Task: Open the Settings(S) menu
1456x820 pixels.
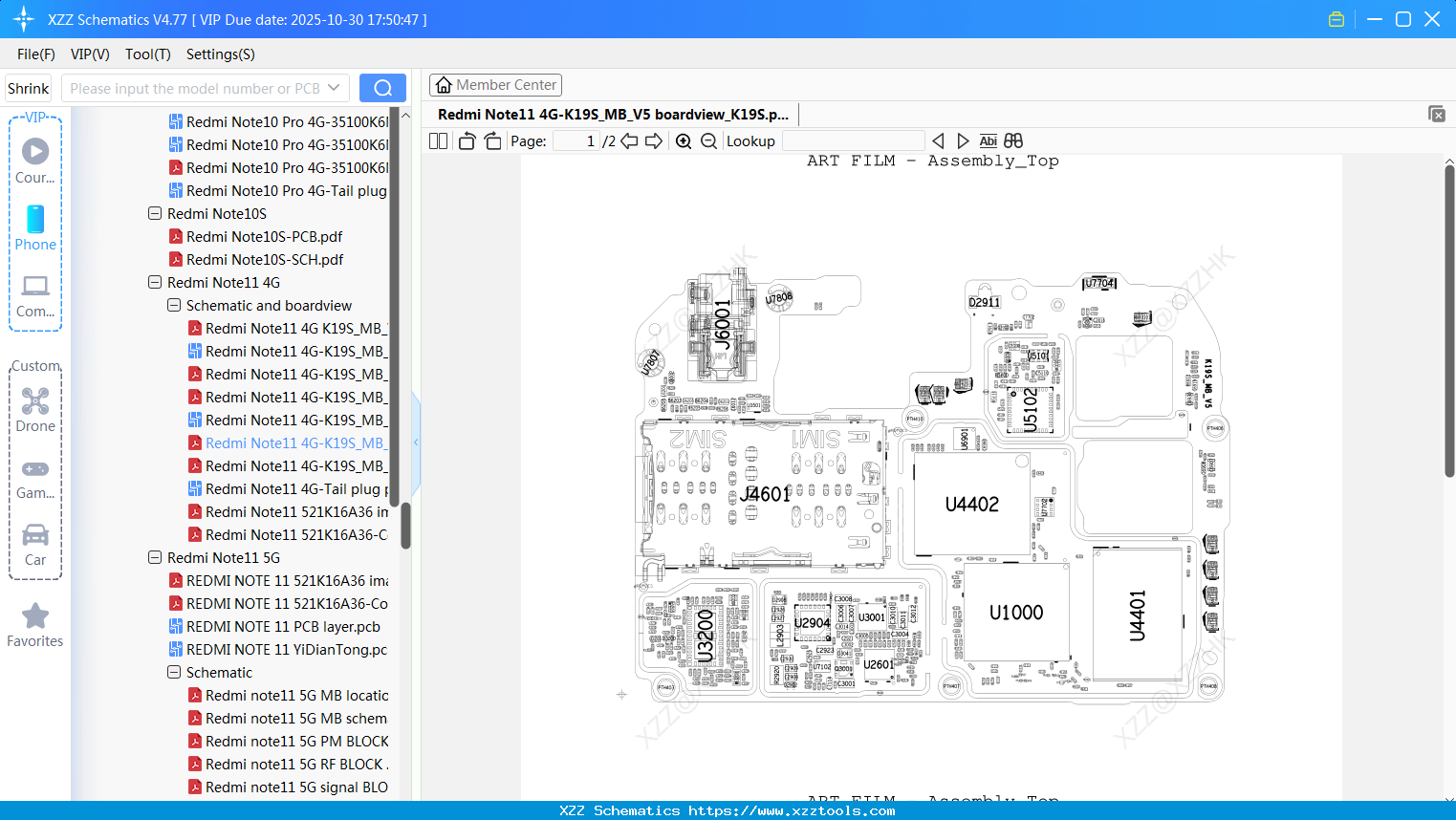Action: click(x=220, y=54)
